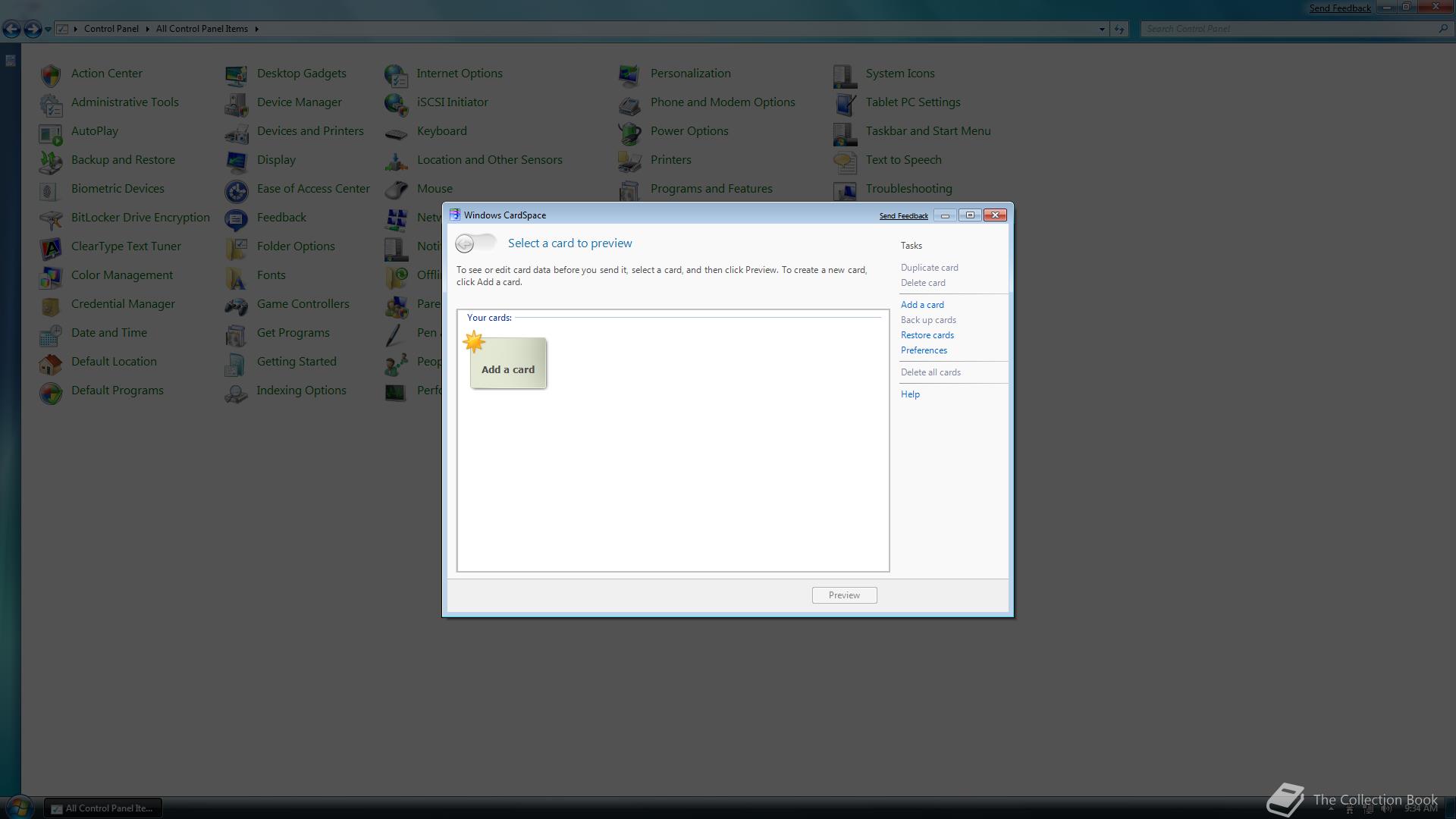
Task: Click the Power Options icon
Action: [629, 132]
